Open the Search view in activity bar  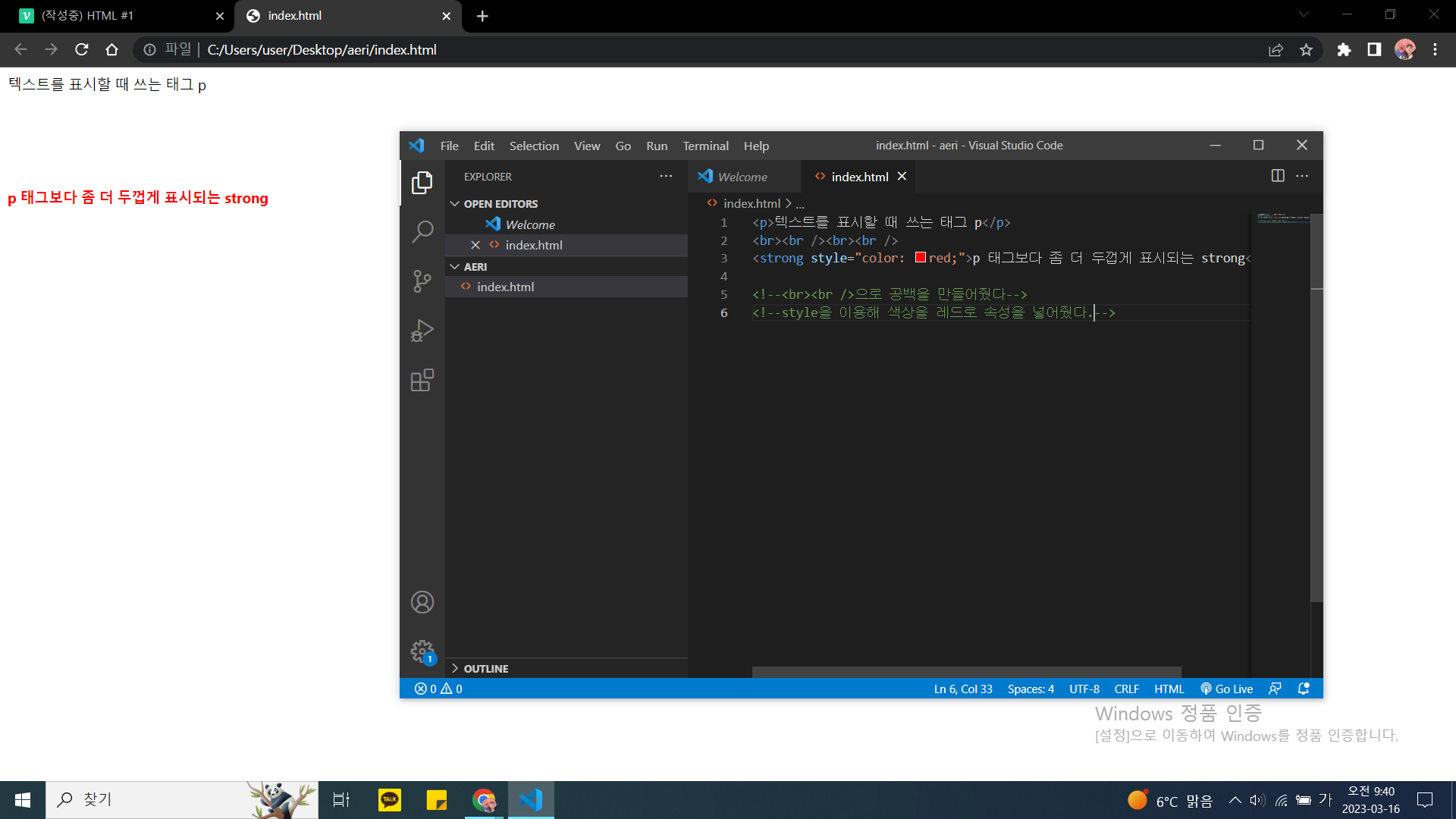pos(422,231)
